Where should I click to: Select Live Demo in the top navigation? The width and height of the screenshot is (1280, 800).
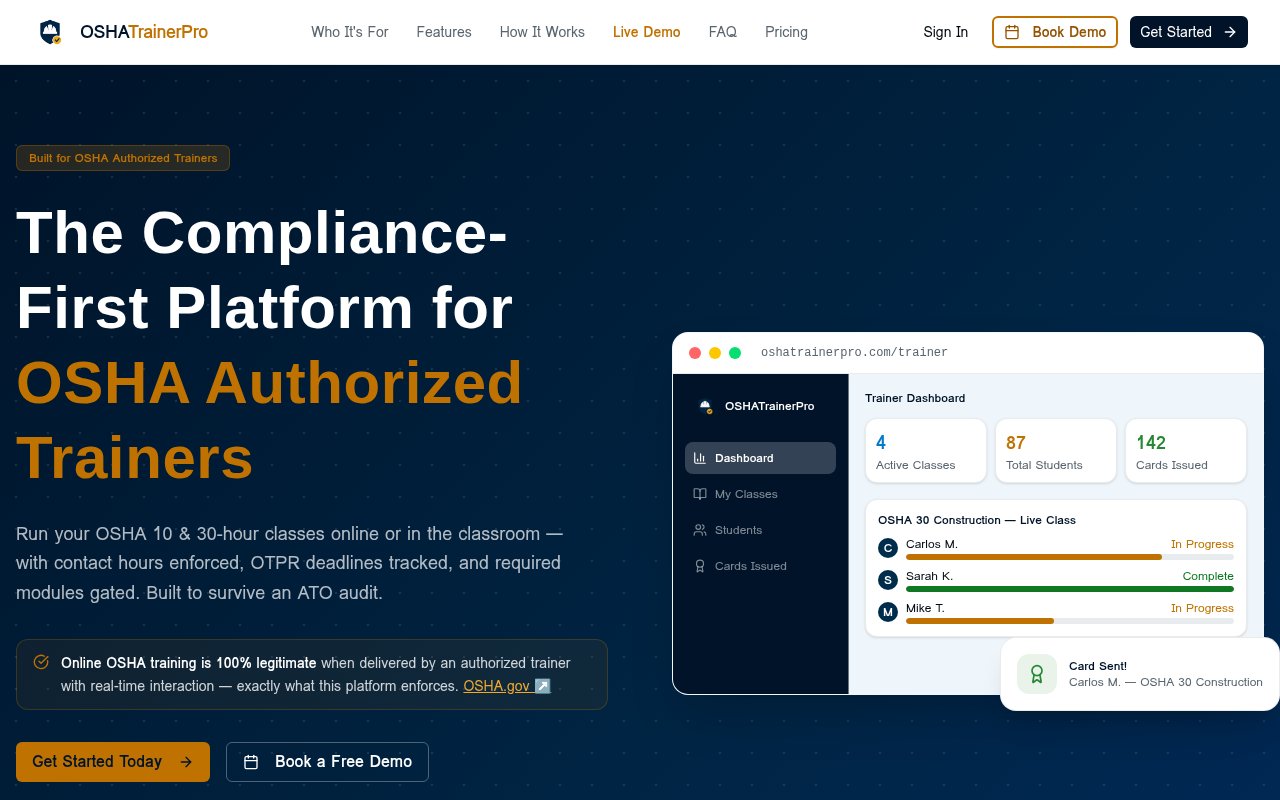tap(647, 32)
